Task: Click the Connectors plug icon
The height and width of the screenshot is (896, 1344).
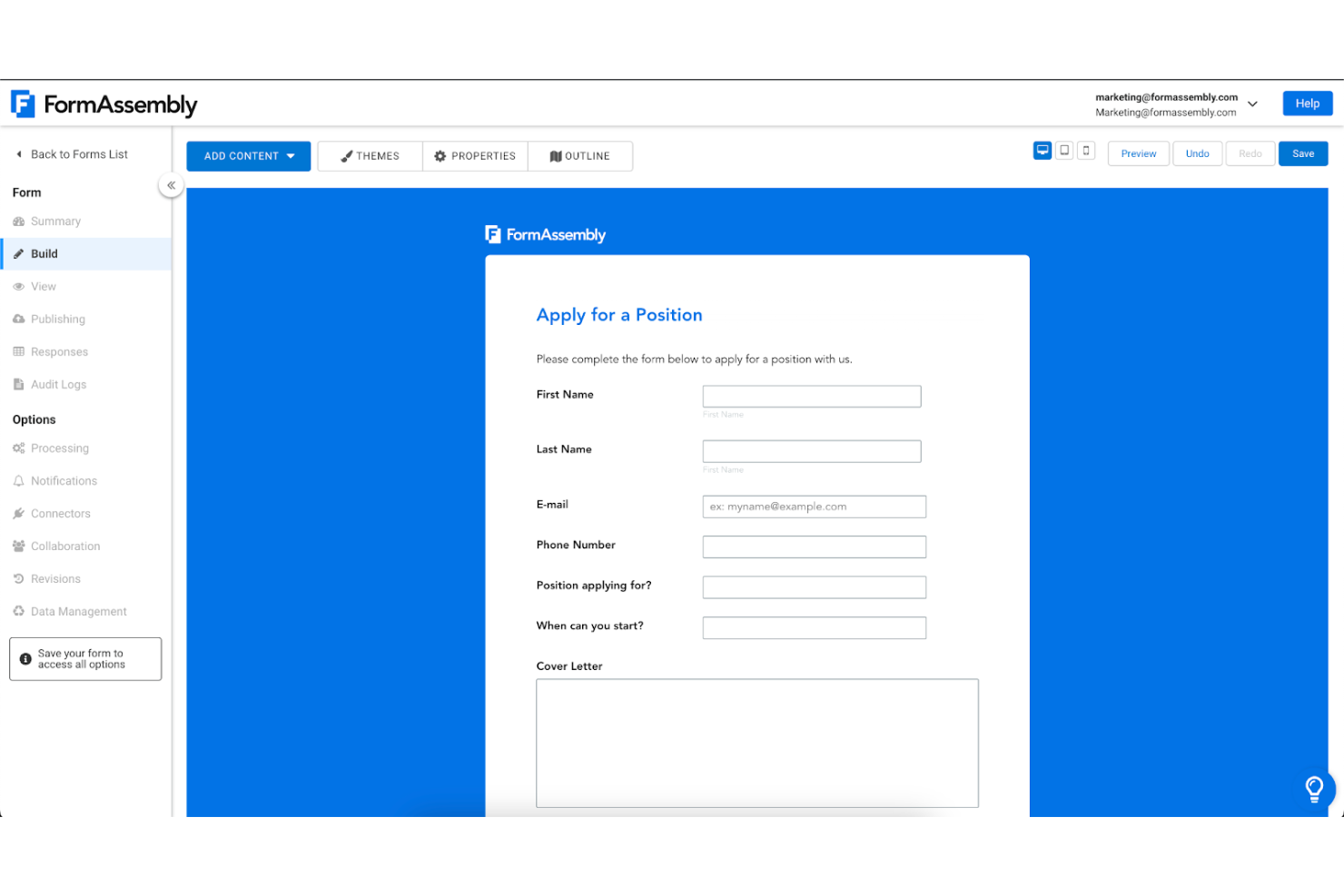Action: click(18, 514)
